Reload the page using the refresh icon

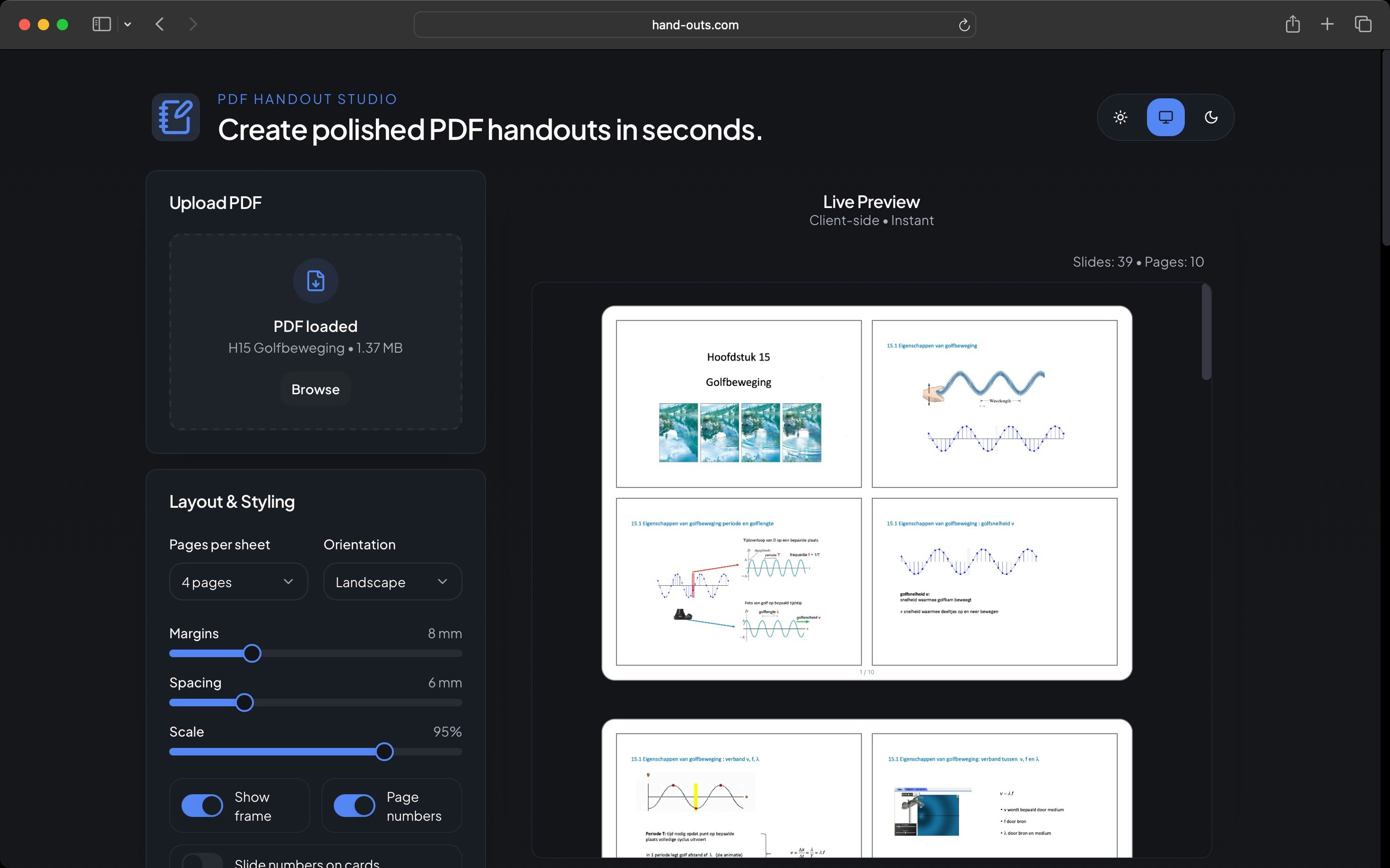point(964,24)
